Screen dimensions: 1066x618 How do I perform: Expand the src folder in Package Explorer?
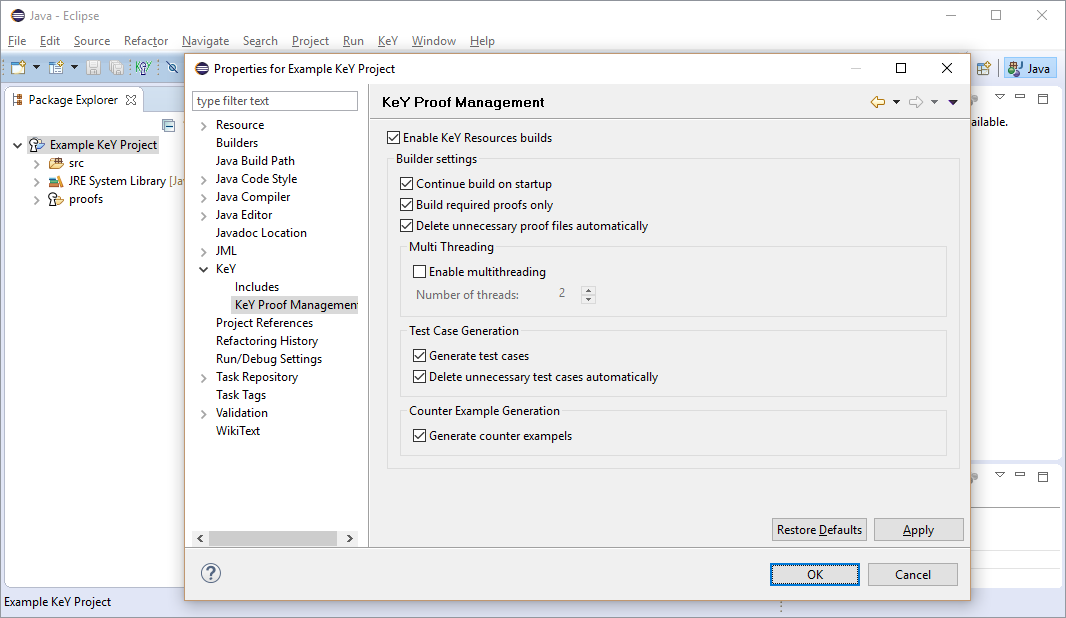click(37, 163)
